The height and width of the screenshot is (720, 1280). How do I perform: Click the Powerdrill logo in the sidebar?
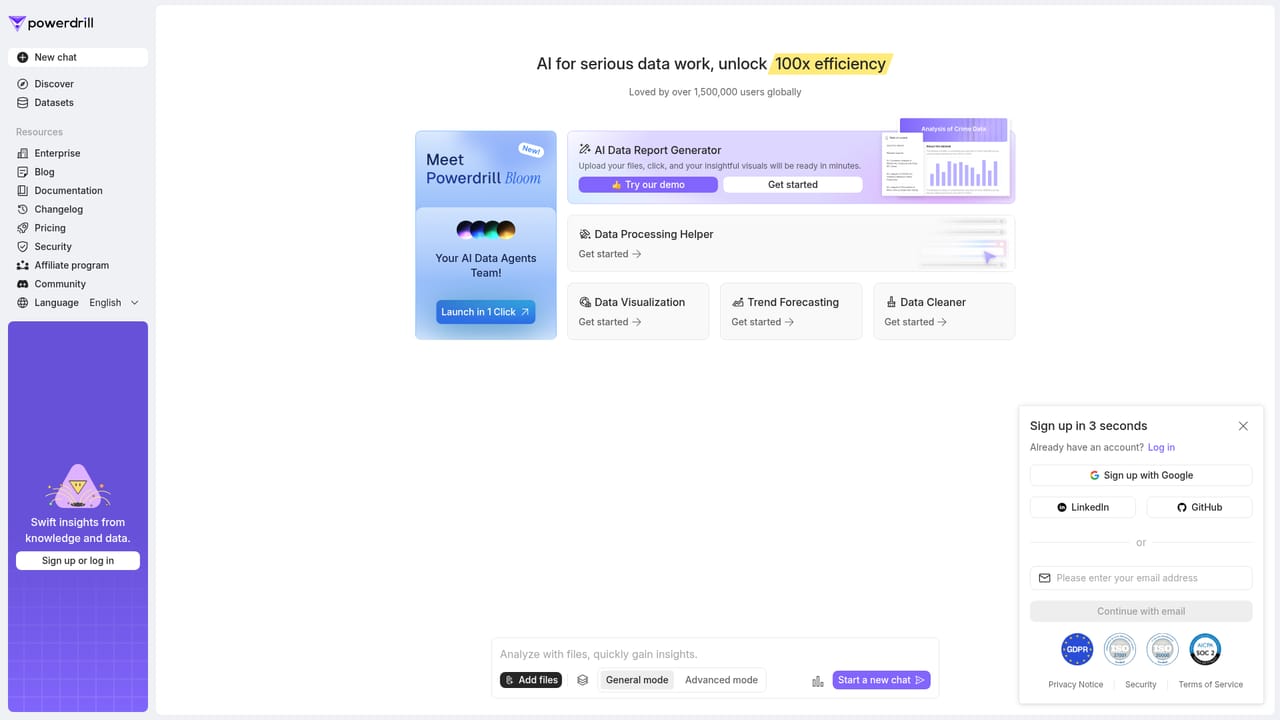50,23
